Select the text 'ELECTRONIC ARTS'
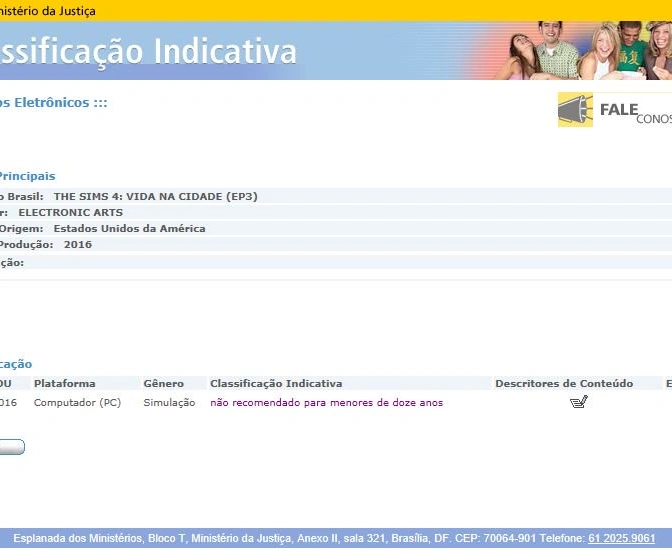Screen dimensions: 672x552 tap(71, 213)
